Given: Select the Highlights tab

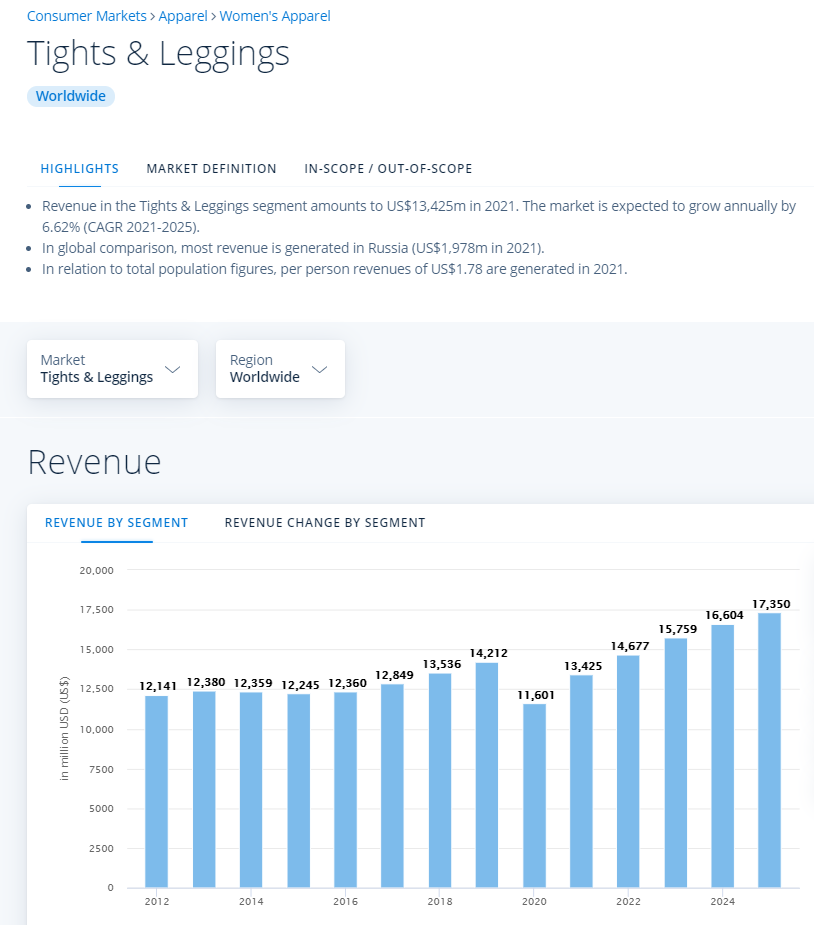Looking at the screenshot, I should (x=80, y=169).
